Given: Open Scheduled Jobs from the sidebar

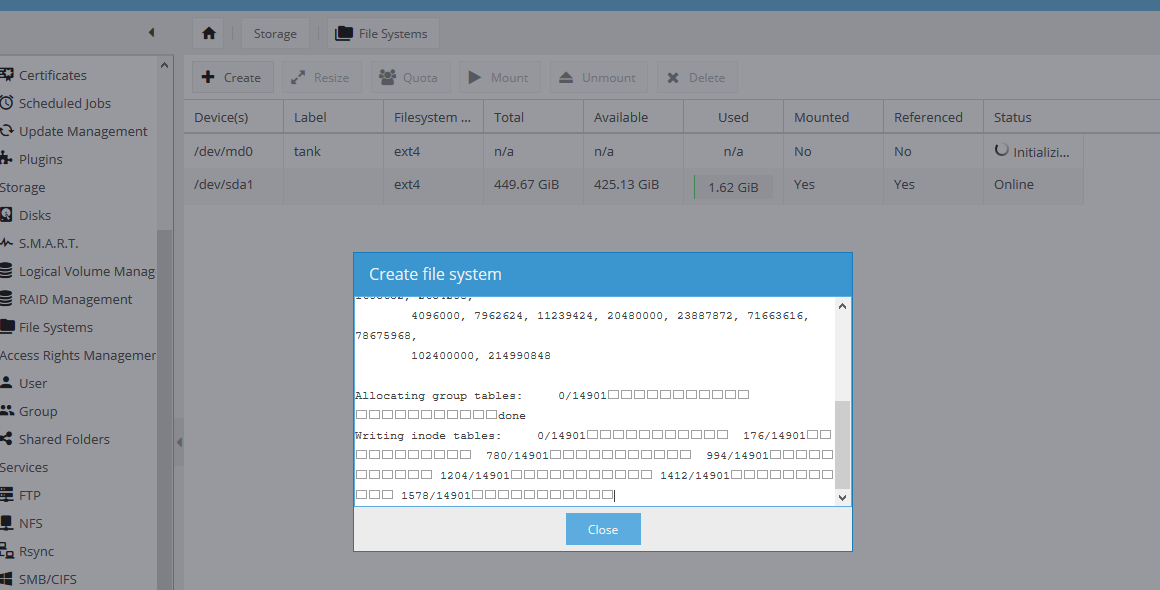Looking at the screenshot, I should point(64,103).
